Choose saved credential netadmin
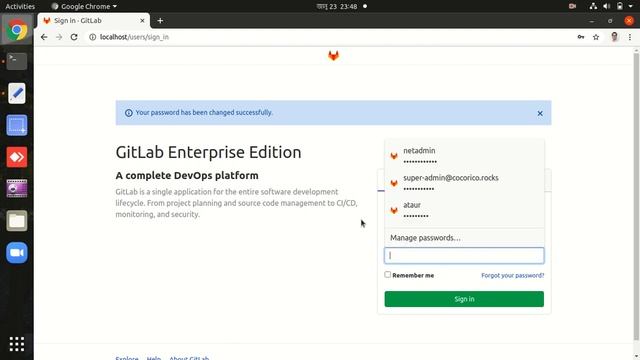 pos(464,156)
